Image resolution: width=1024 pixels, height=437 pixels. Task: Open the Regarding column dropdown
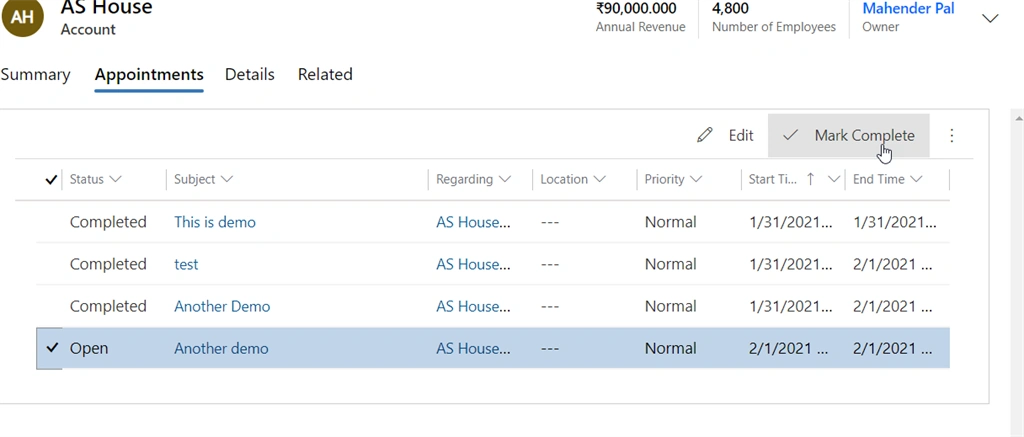505,179
